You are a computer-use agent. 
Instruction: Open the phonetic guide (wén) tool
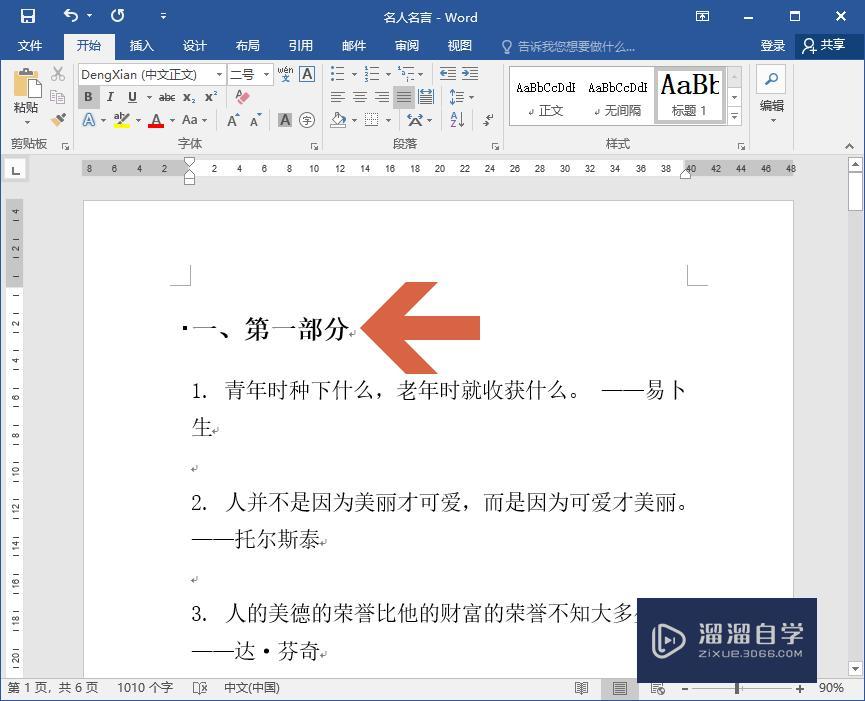pyautogui.click(x=285, y=74)
